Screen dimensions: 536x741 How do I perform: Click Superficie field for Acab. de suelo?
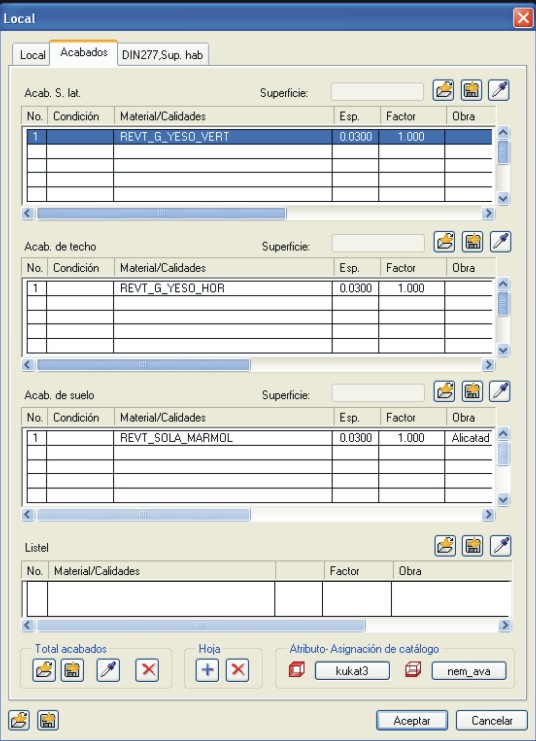tap(378, 393)
